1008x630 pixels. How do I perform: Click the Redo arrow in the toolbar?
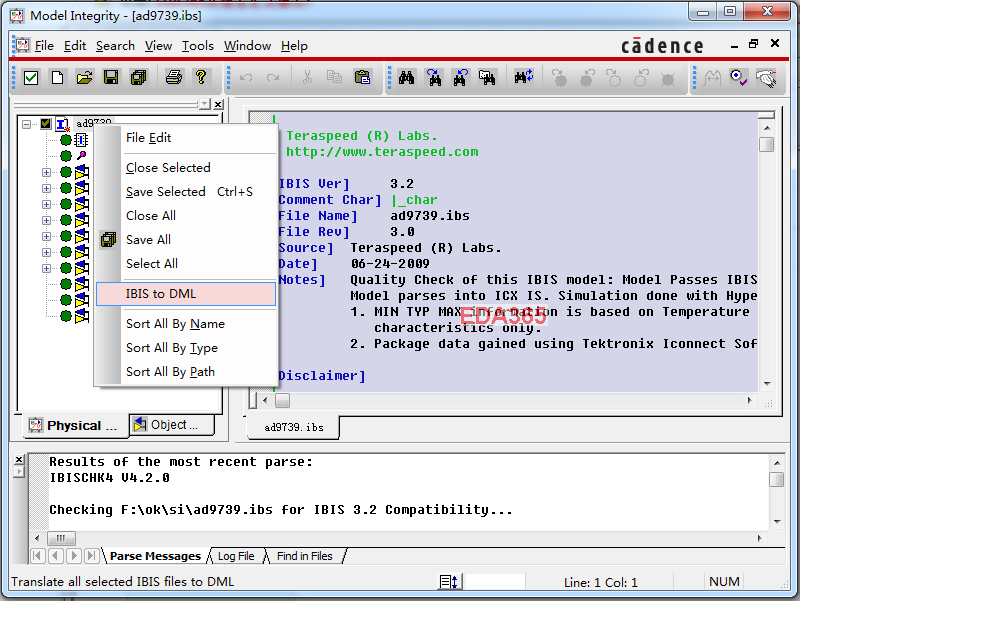273,78
